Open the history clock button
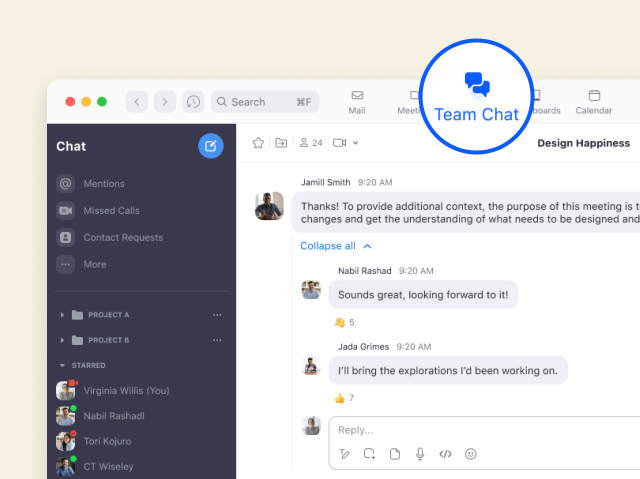Screen dimensions: 640x479 [194, 102]
